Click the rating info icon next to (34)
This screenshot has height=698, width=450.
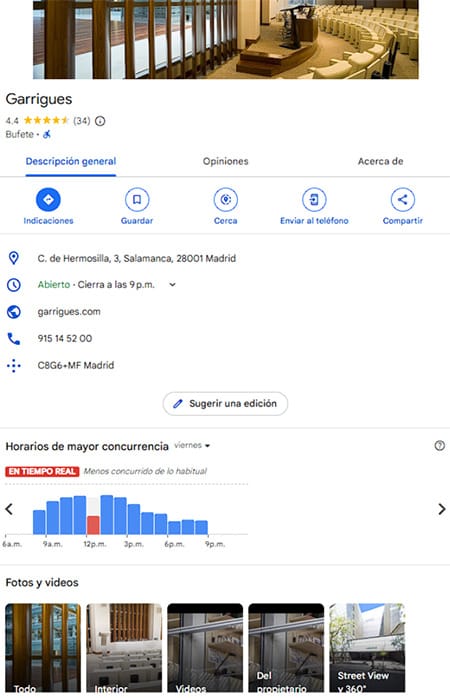[x=100, y=121]
